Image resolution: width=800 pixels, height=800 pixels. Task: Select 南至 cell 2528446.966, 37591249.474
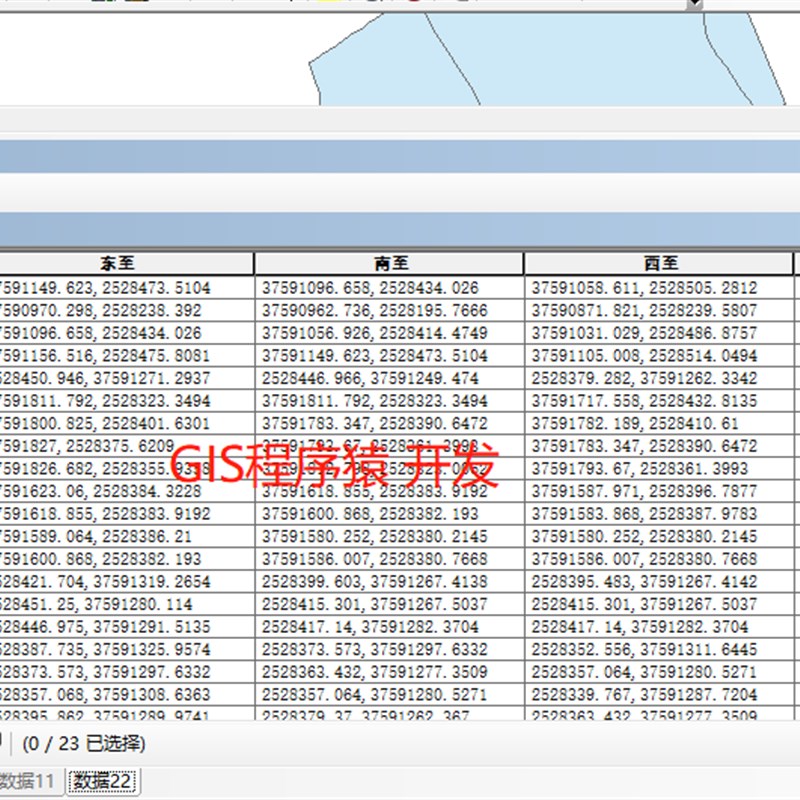pos(390,378)
